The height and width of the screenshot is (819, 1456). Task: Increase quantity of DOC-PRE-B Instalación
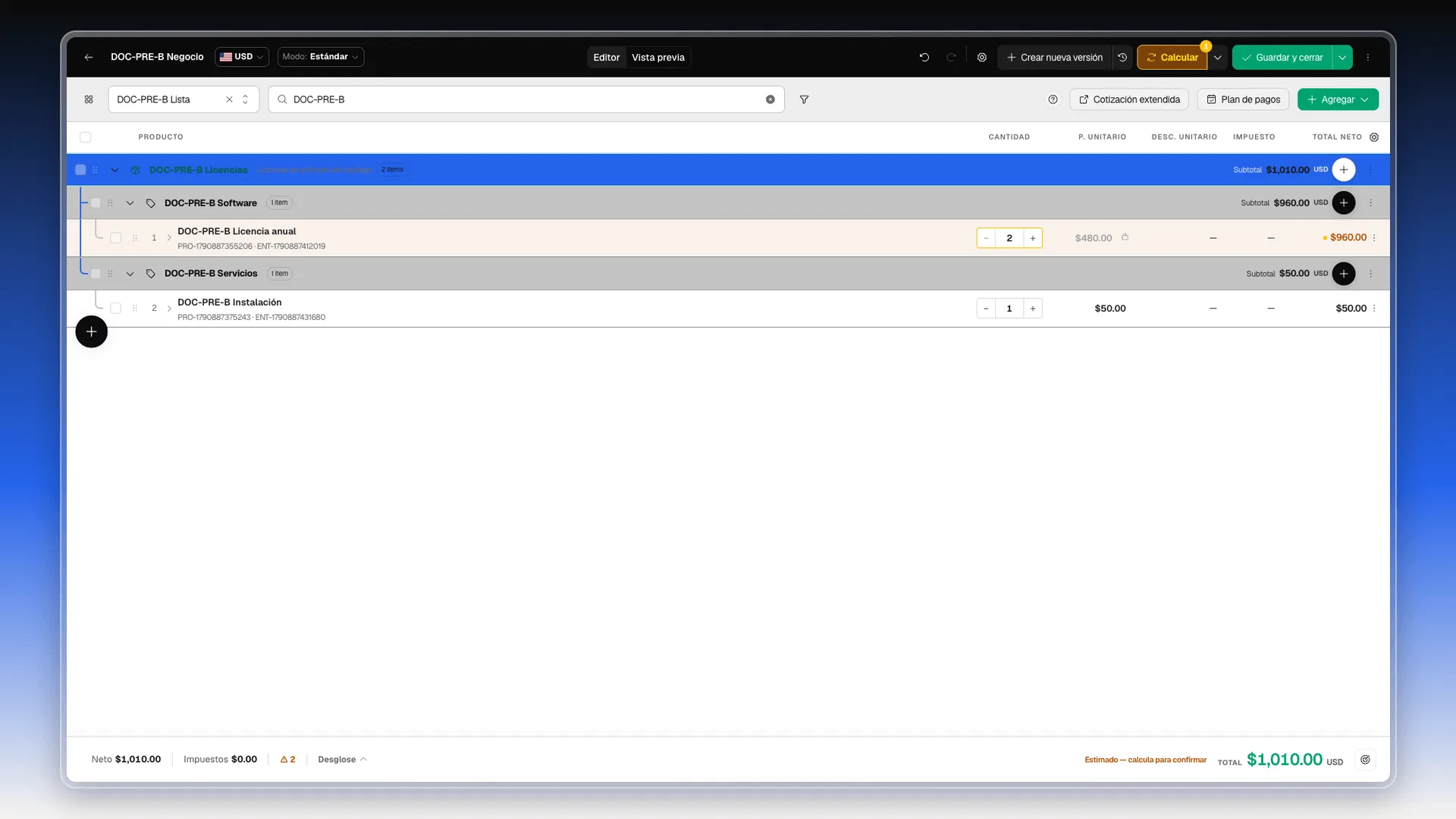(x=1033, y=309)
